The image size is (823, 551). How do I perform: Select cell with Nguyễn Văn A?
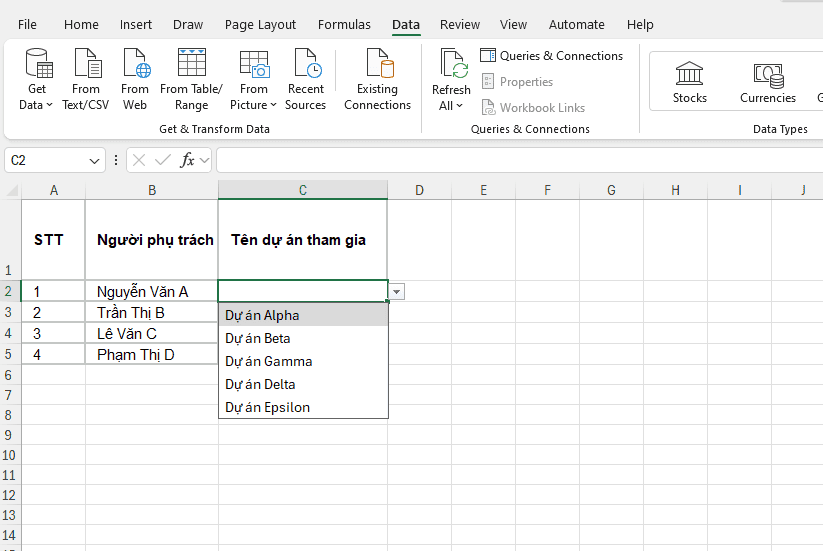coord(152,291)
